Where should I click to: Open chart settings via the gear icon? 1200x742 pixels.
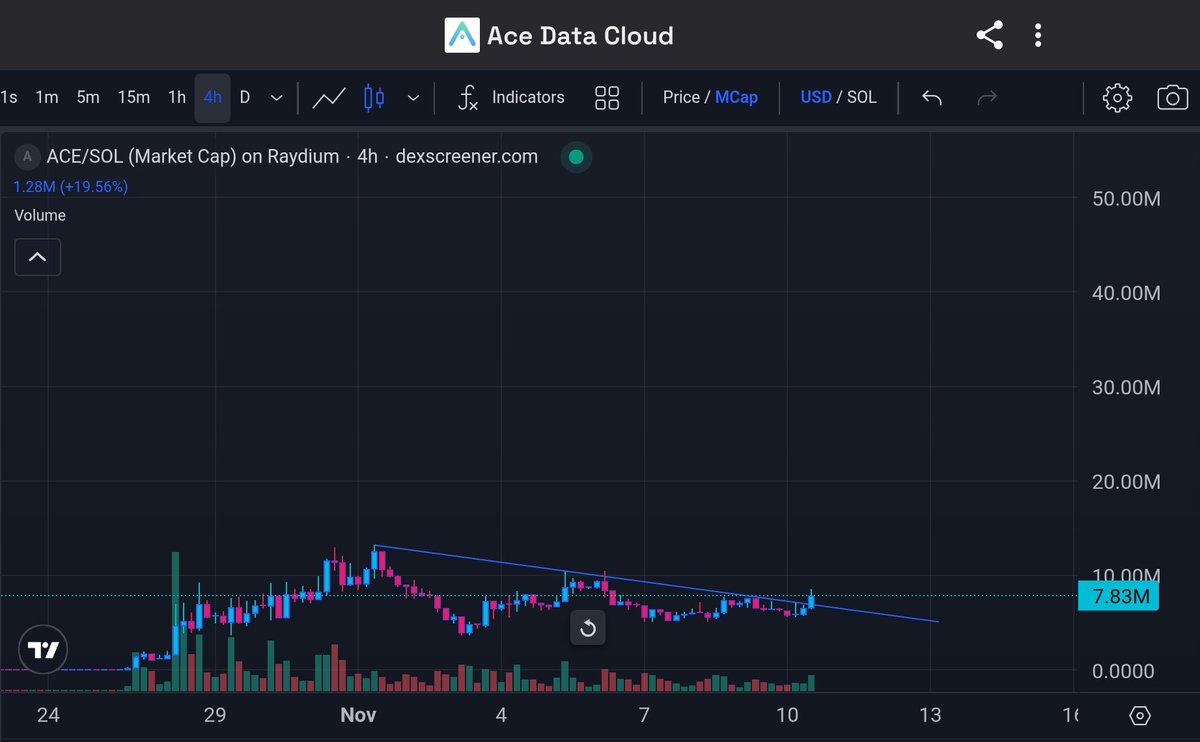tap(1117, 97)
